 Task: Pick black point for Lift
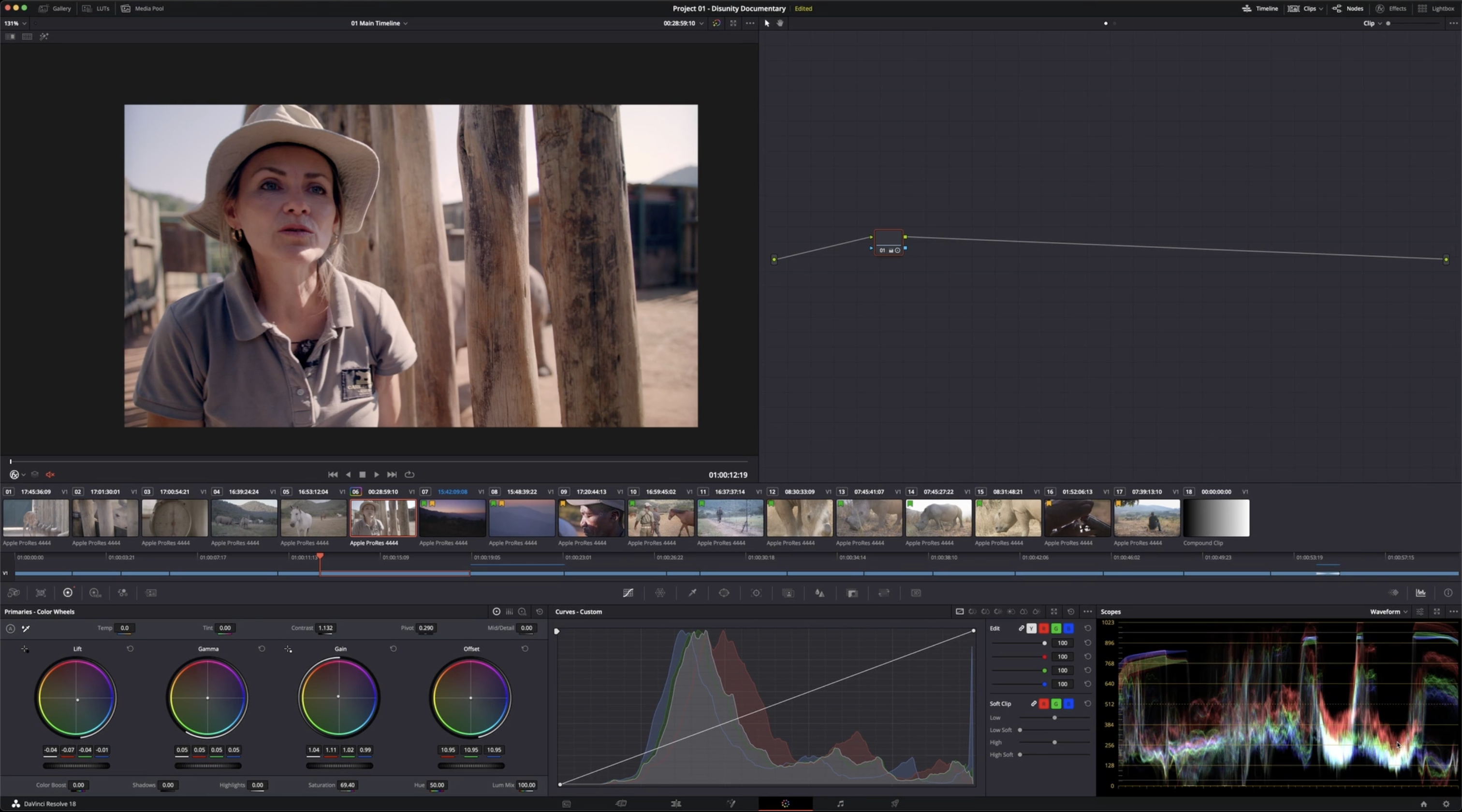[x=24, y=649]
